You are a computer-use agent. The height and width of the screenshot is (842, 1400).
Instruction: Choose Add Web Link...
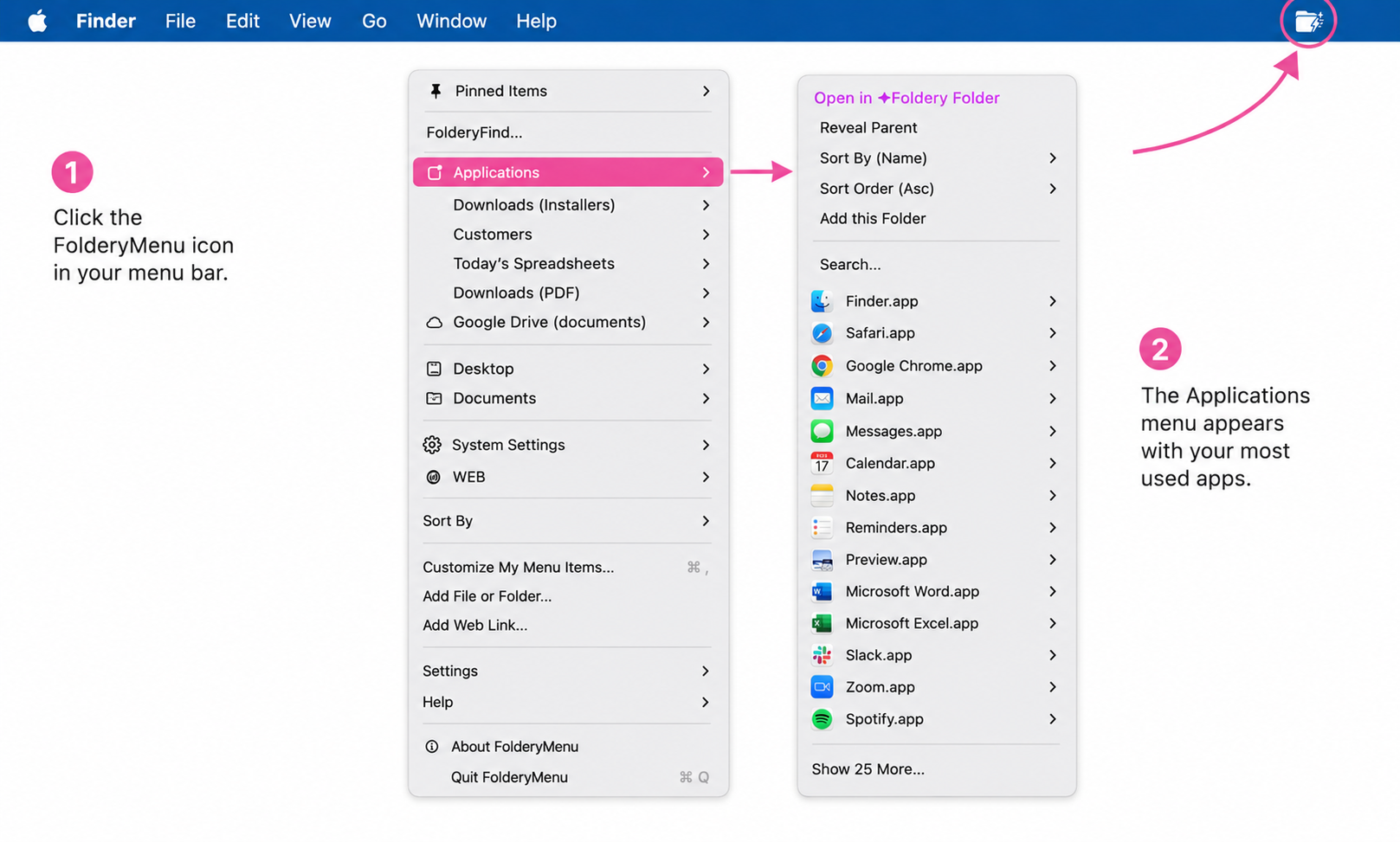click(474, 625)
